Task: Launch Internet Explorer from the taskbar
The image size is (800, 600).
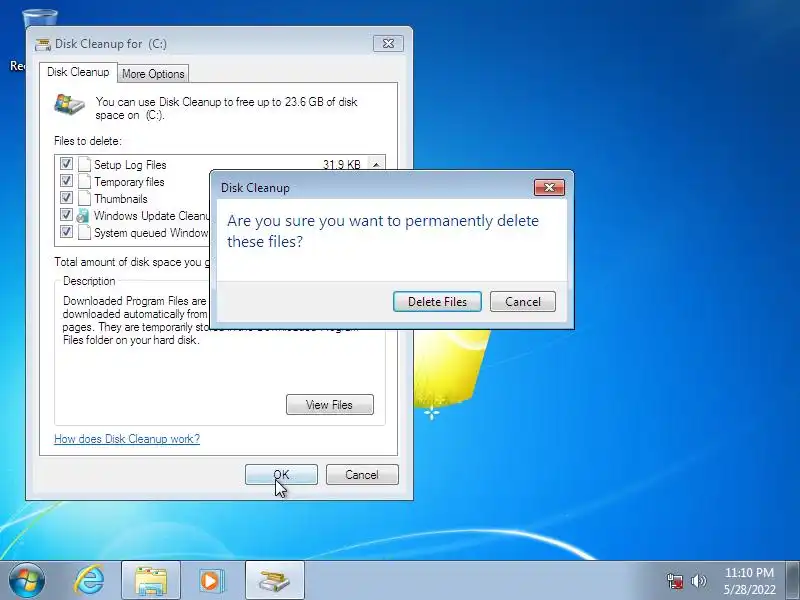Action: tap(89, 580)
